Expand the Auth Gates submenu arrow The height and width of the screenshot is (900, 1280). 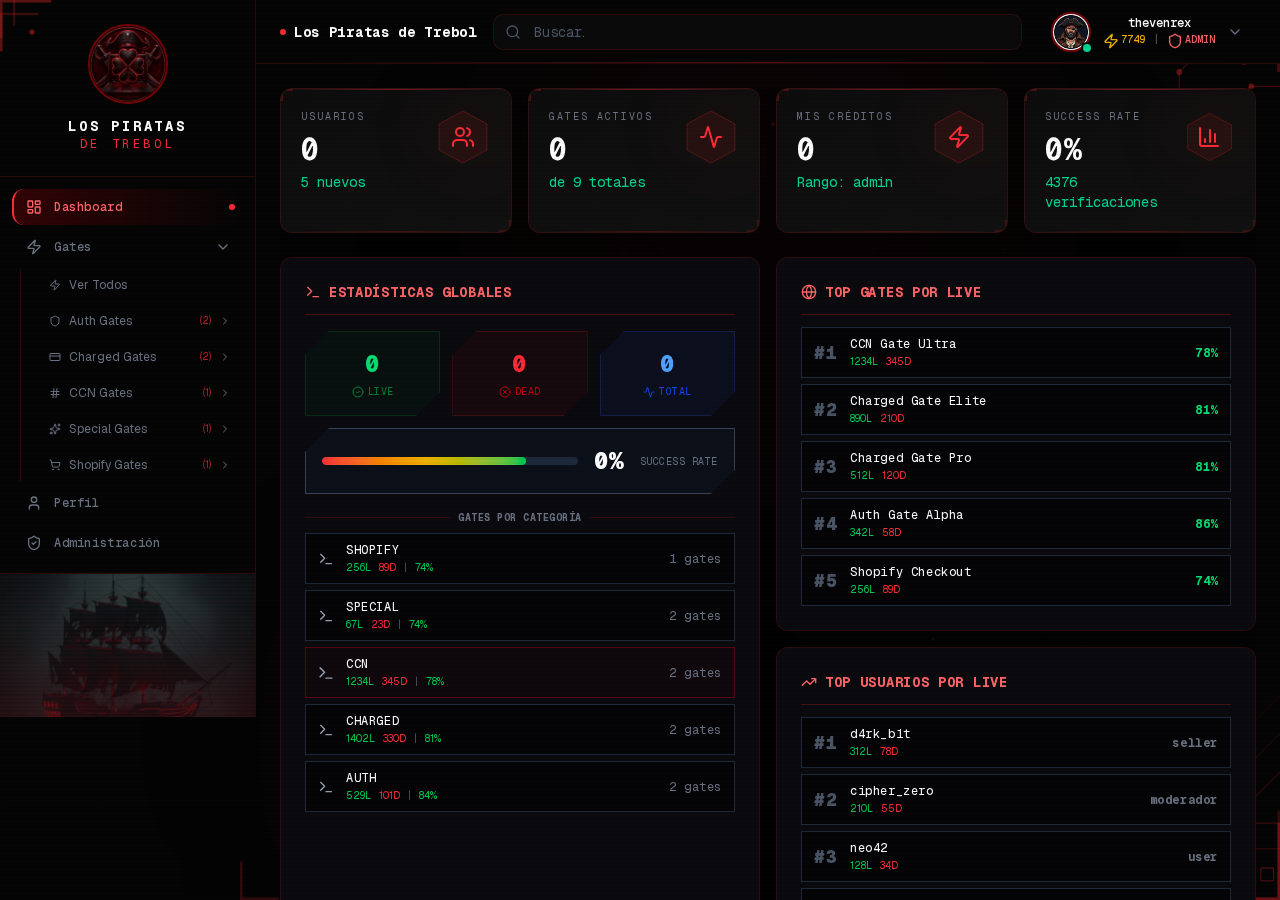tap(225, 321)
